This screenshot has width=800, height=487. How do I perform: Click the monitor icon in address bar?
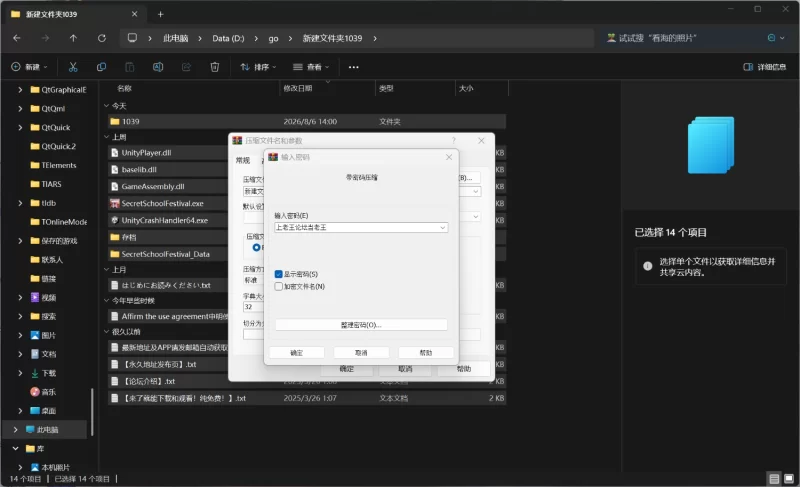[132, 38]
